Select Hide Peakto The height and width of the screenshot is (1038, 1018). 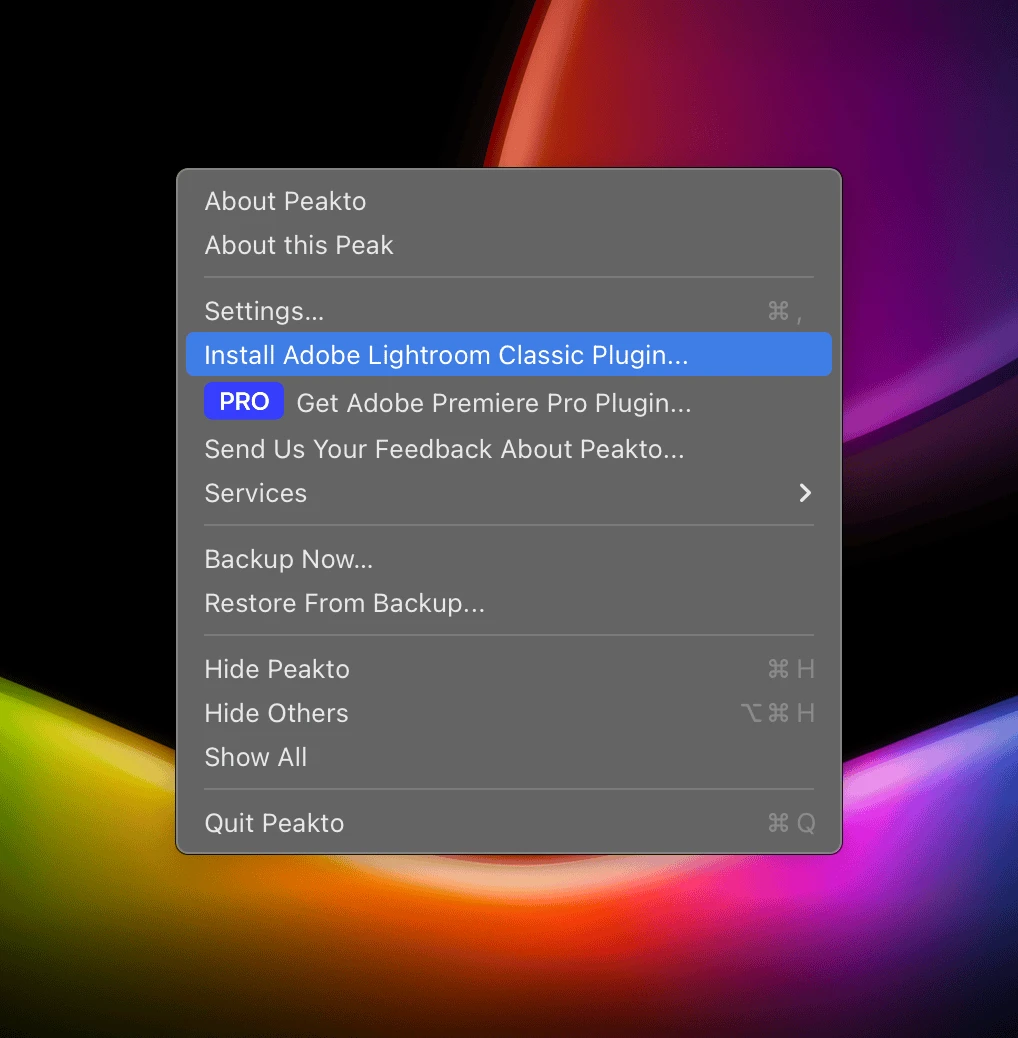pyautogui.click(x=508, y=669)
